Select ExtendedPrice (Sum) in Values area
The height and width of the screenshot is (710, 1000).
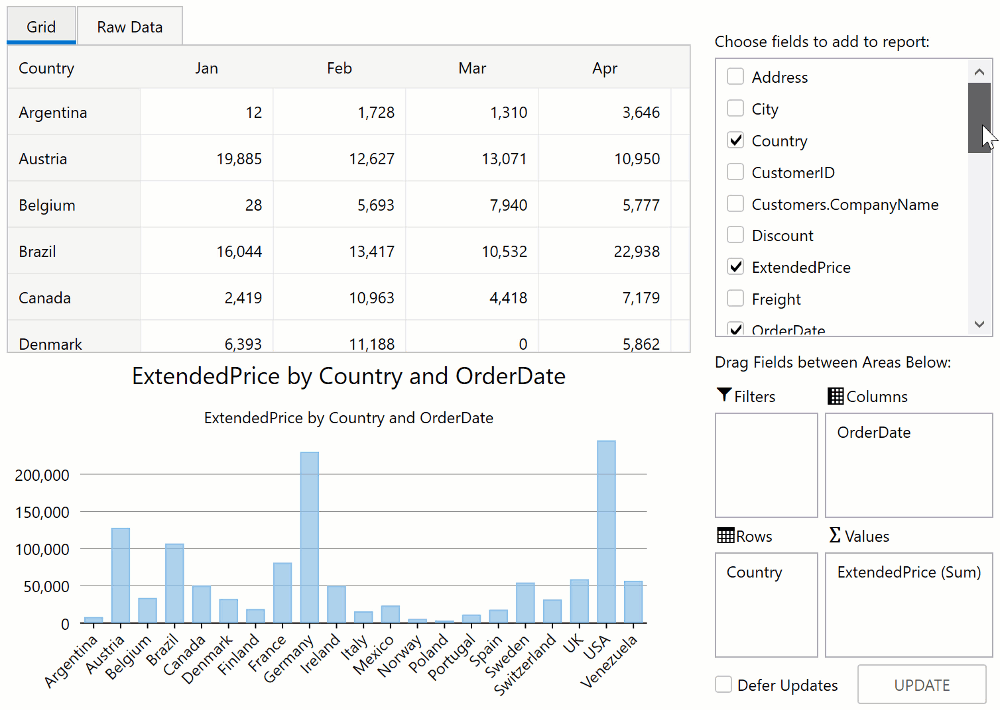pos(909,572)
